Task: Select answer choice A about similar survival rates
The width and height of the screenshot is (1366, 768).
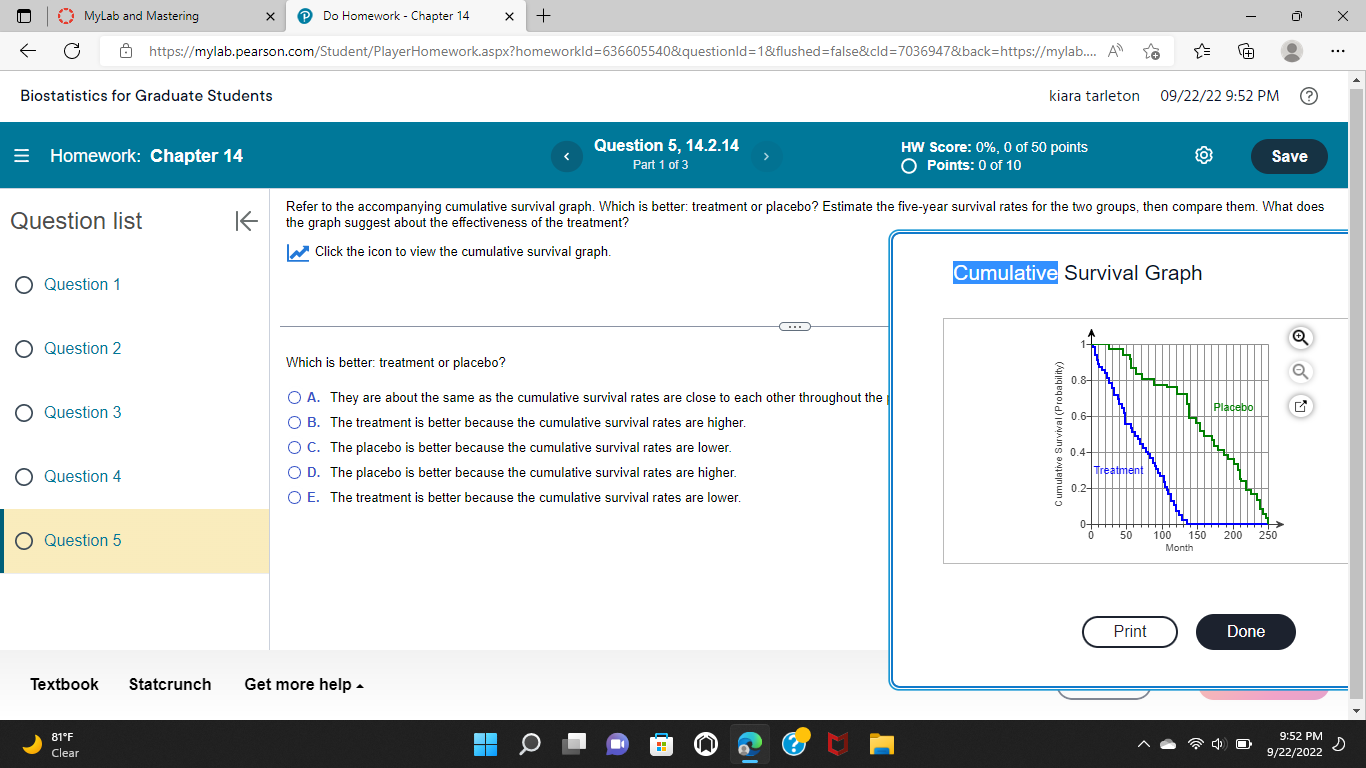Action: coord(295,397)
